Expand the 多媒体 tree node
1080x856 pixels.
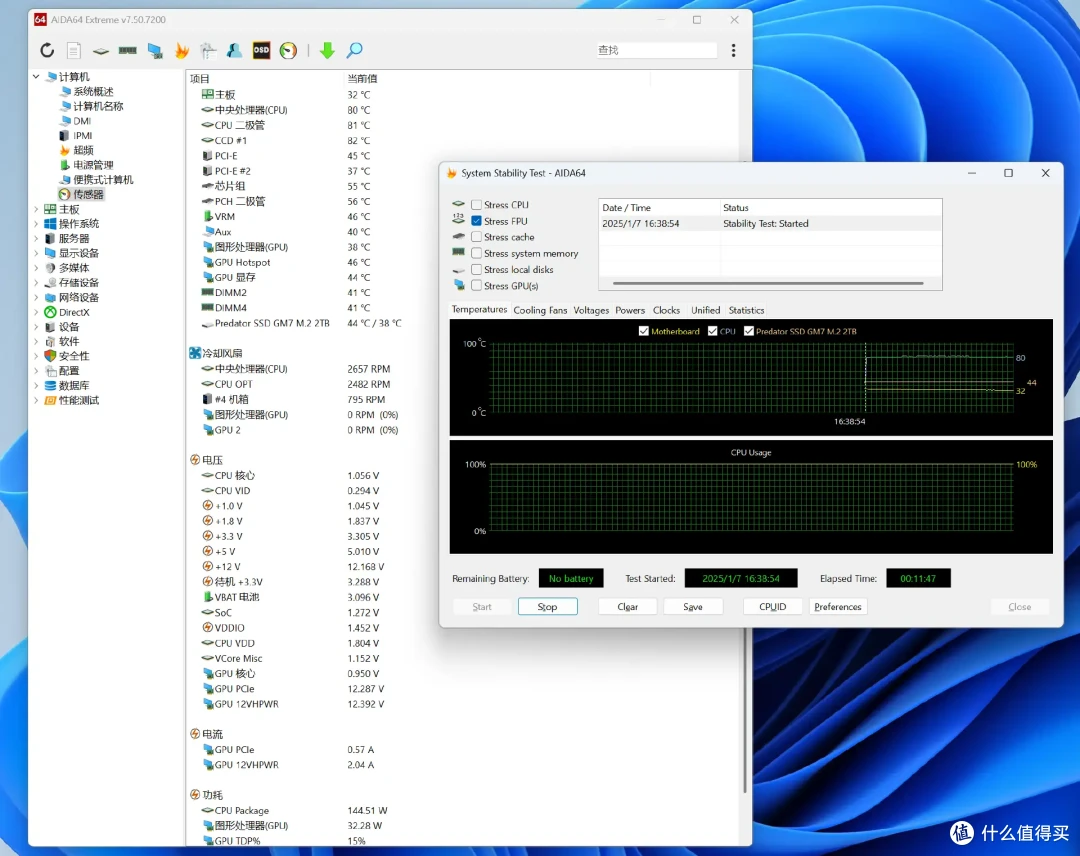pyautogui.click(x=36, y=268)
